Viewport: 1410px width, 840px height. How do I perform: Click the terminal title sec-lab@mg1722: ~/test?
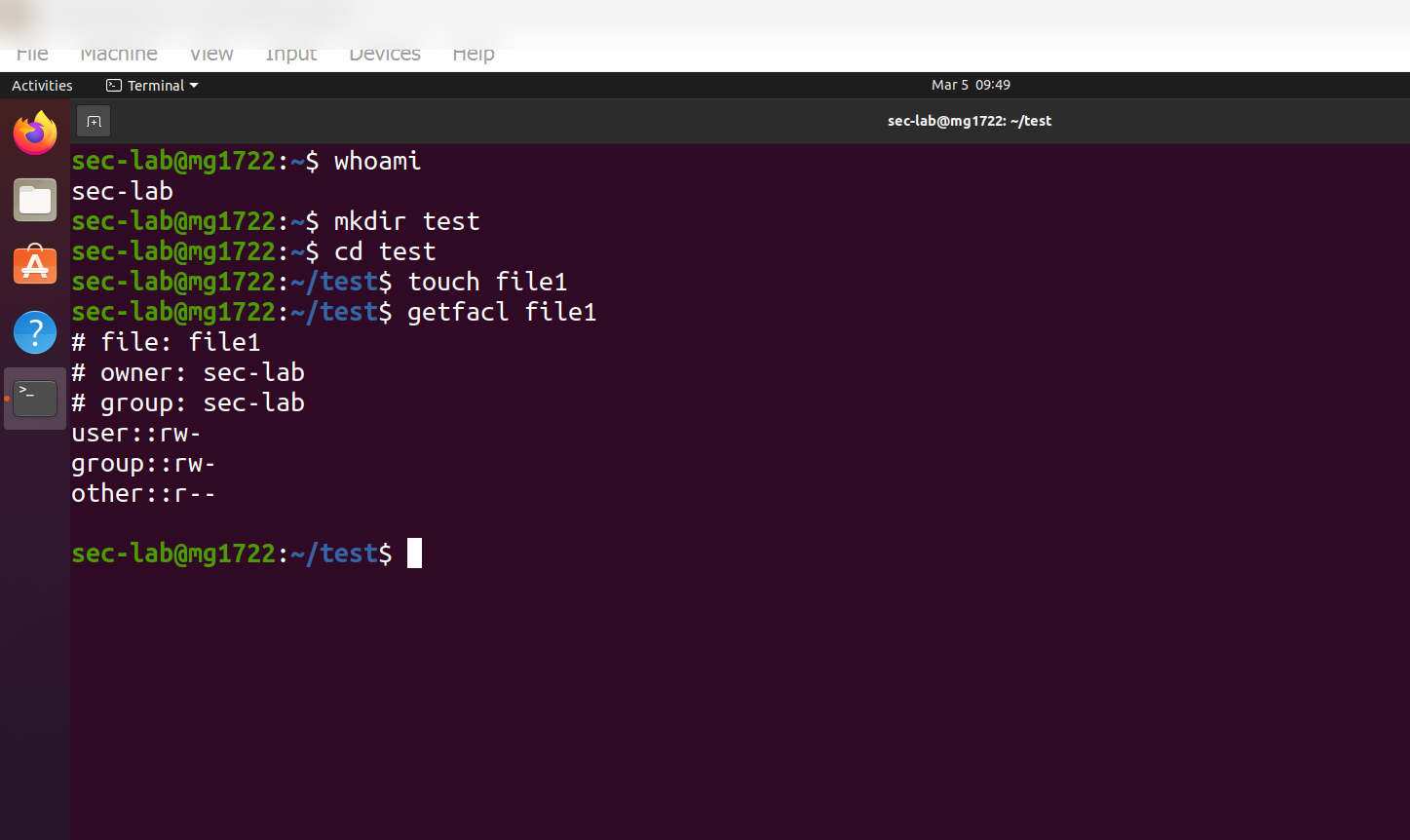click(970, 121)
